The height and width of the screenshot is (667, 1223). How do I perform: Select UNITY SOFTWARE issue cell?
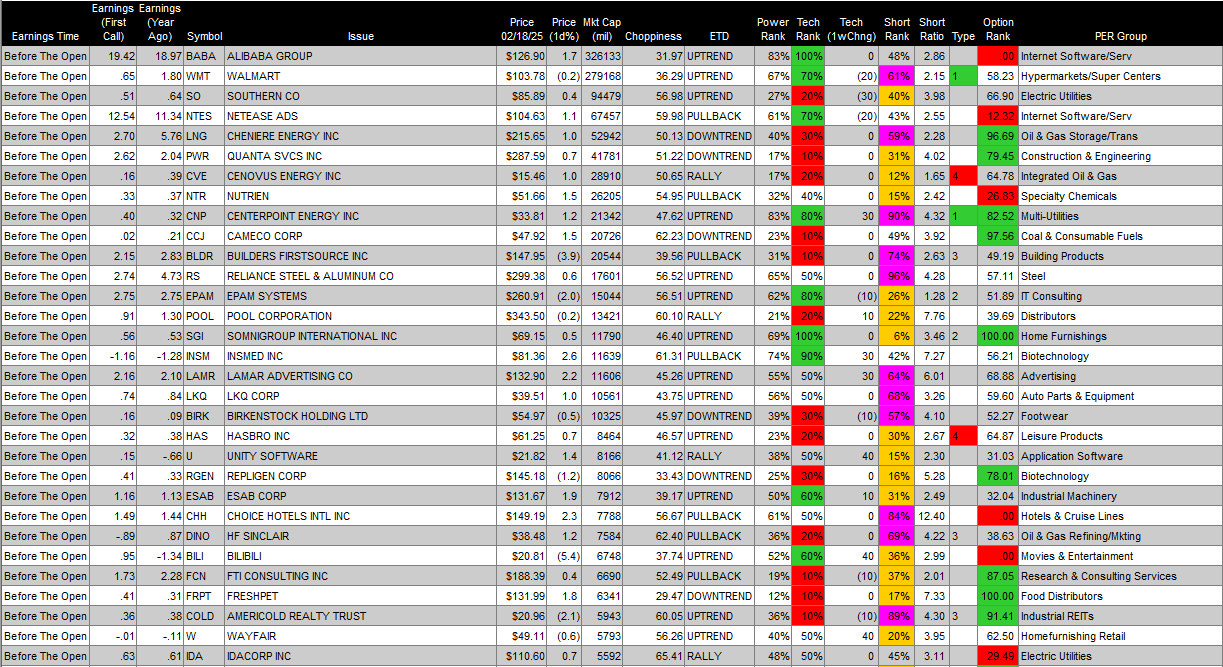[361, 456]
